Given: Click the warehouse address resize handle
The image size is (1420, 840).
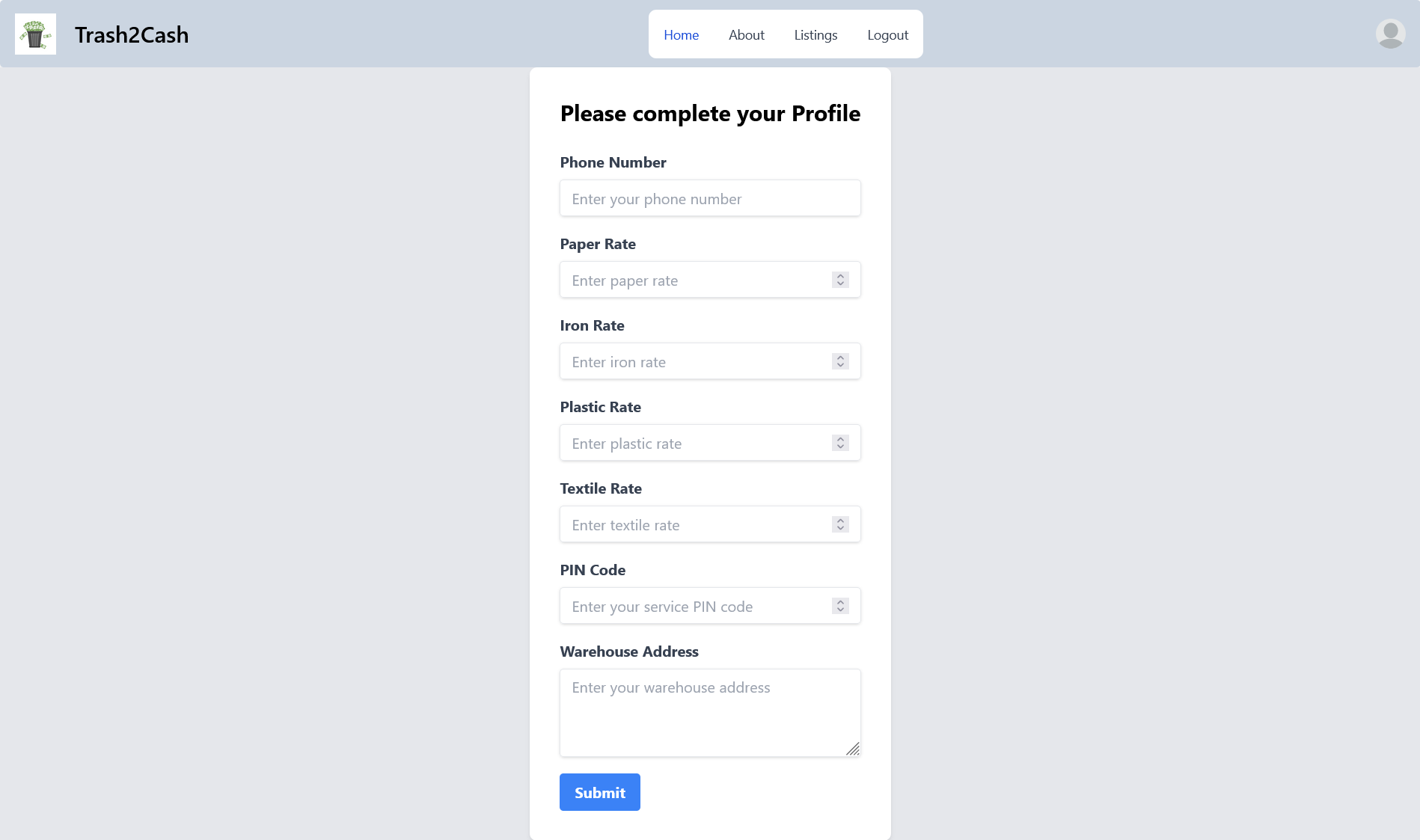Looking at the screenshot, I should coord(853,749).
